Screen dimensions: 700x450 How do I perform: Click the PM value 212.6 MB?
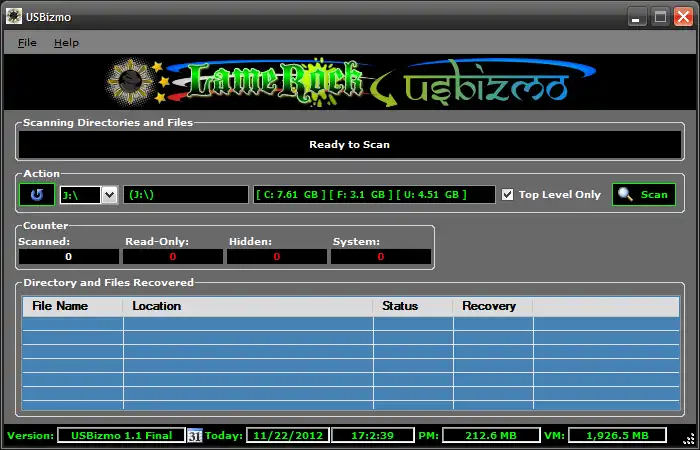click(x=491, y=435)
